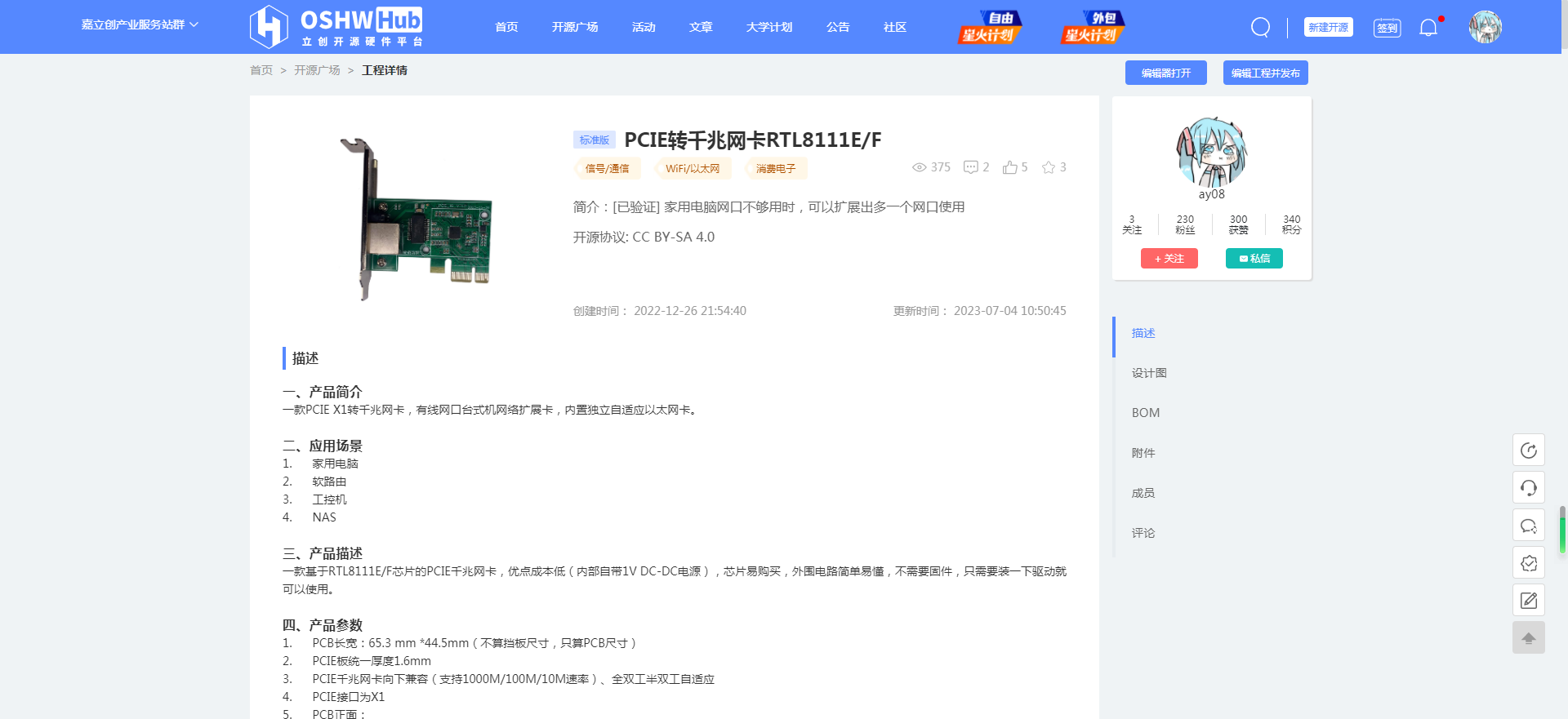
Task: Click the star favorite icon
Action: click(1049, 167)
